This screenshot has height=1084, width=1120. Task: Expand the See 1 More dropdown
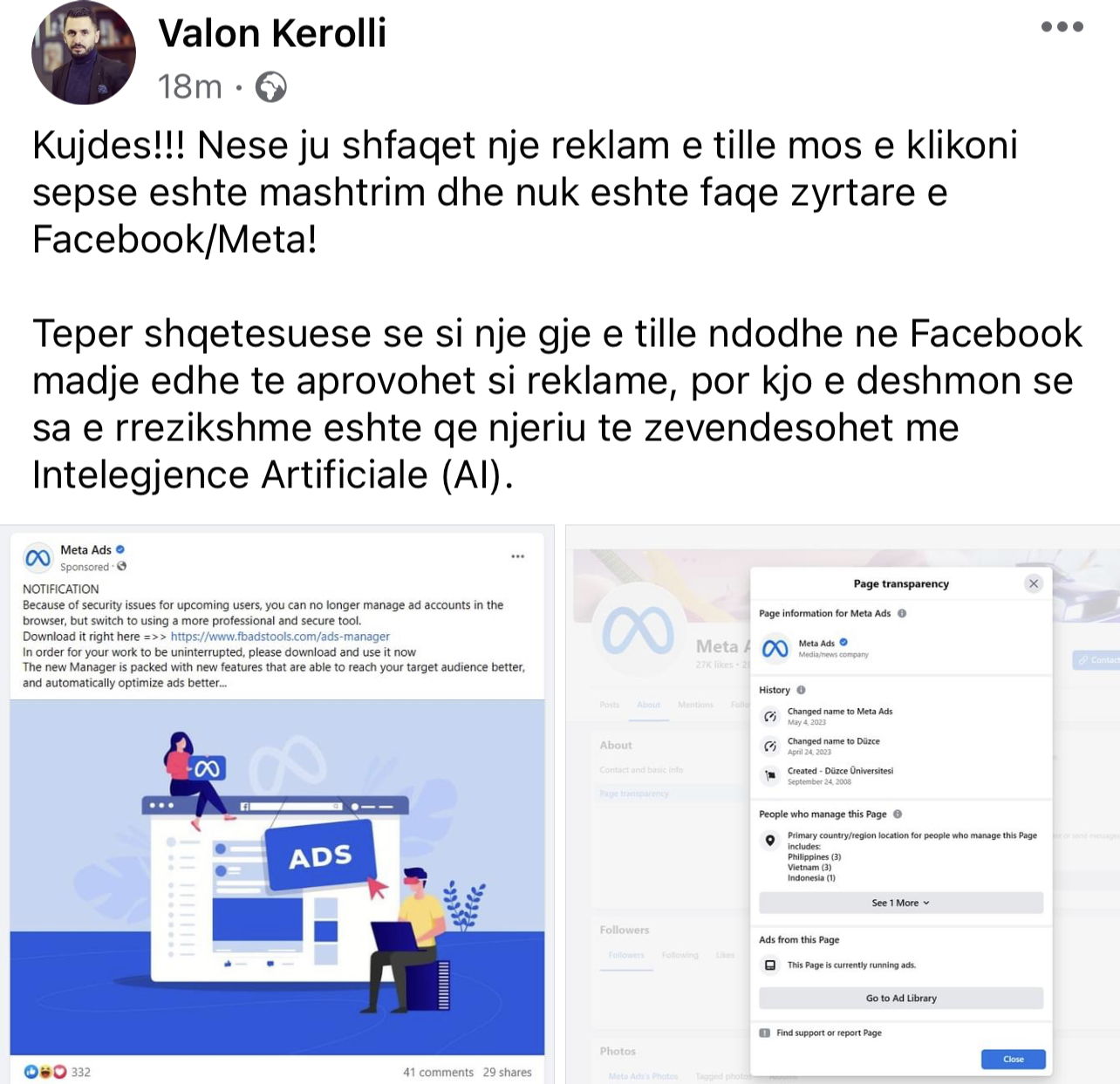coord(901,903)
